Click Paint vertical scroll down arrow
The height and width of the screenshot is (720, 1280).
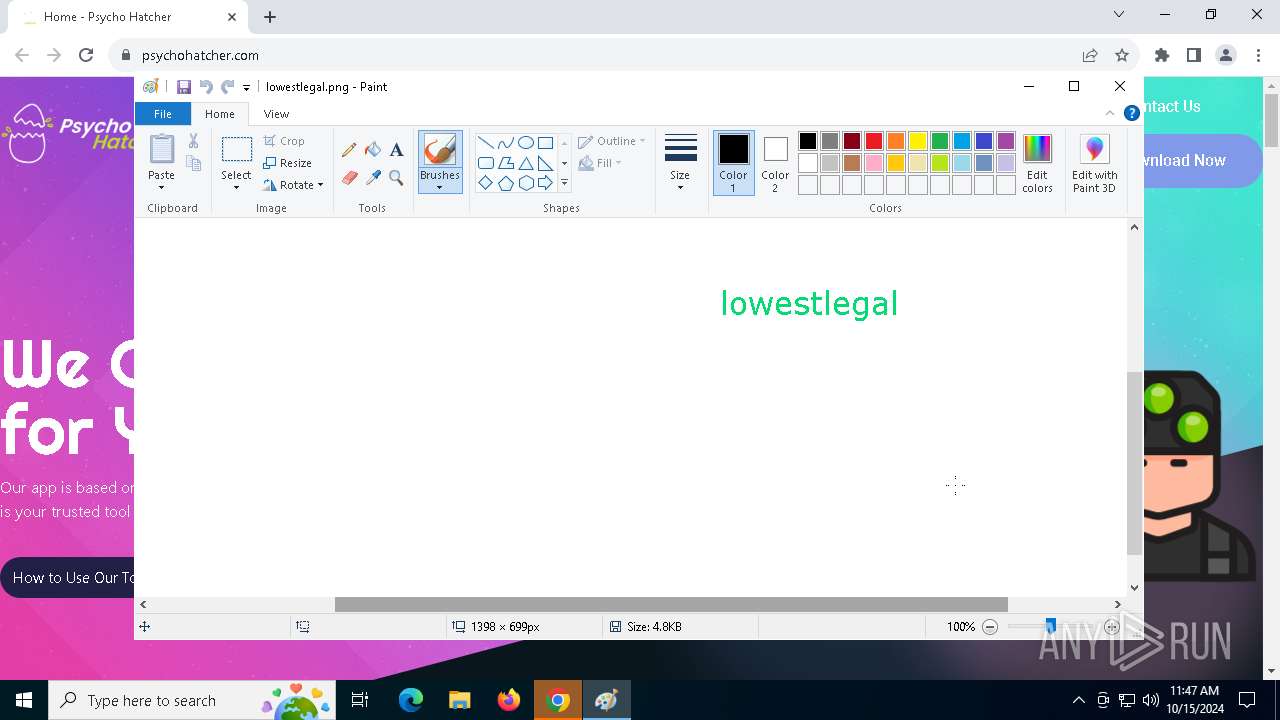pyautogui.click(x=1134, y=588)
